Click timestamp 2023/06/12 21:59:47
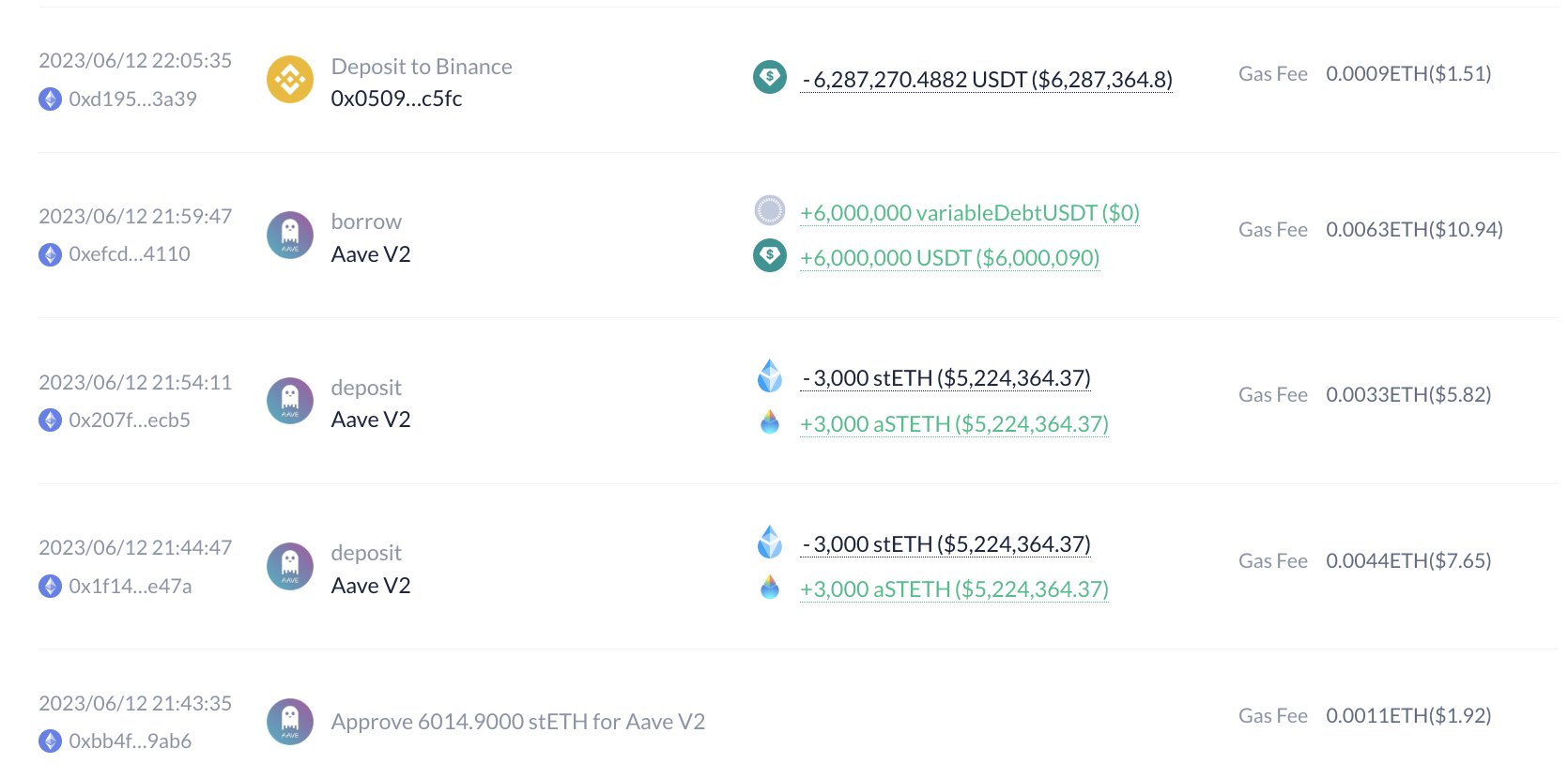Viewport: 1568px width, 779px height. 135,216
